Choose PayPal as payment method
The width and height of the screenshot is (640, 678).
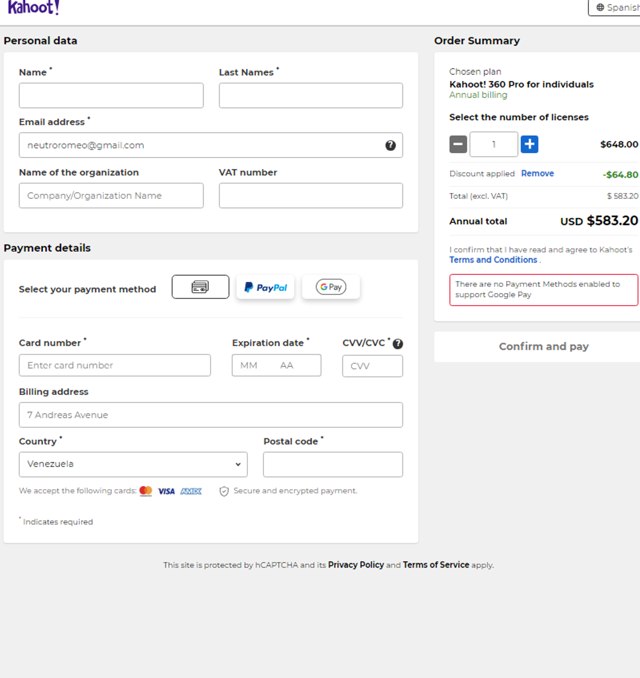coord(265,287)
